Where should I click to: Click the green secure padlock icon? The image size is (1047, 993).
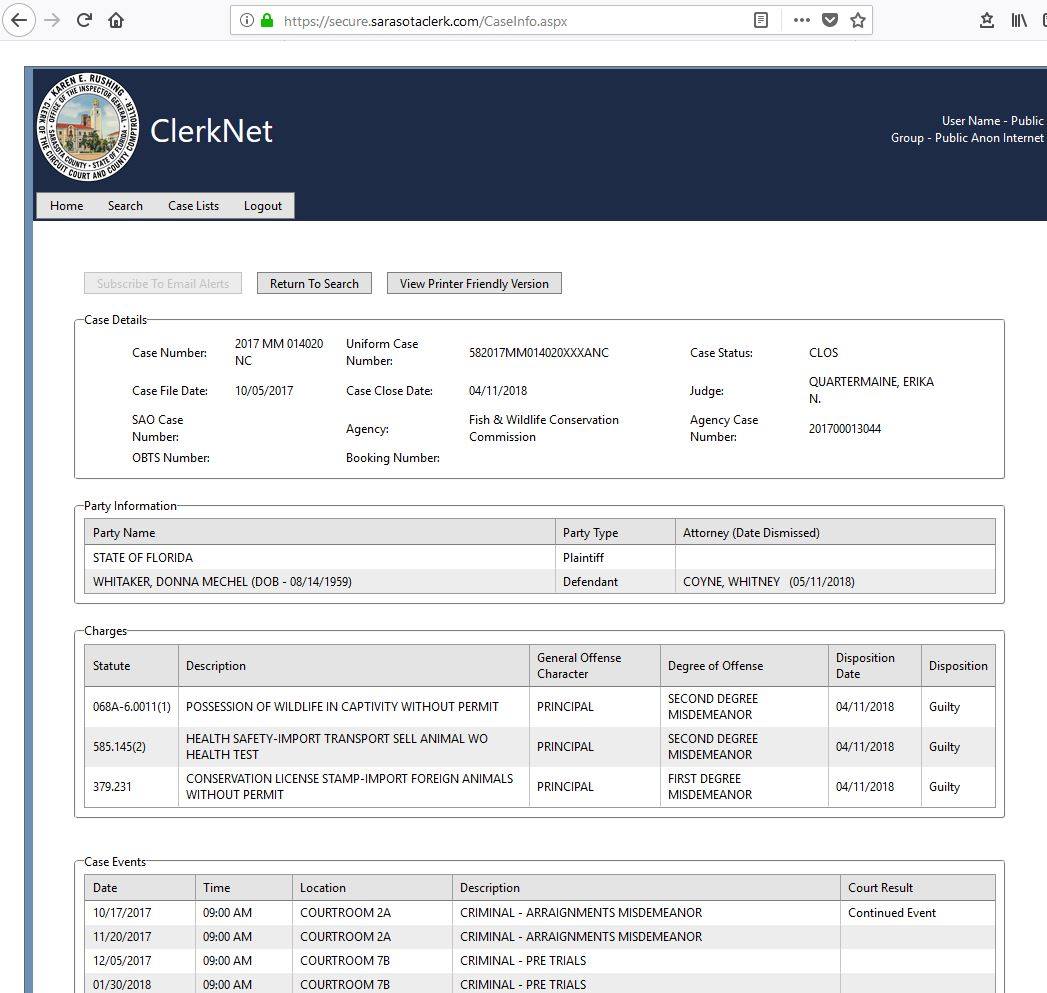tap(267, 21)
